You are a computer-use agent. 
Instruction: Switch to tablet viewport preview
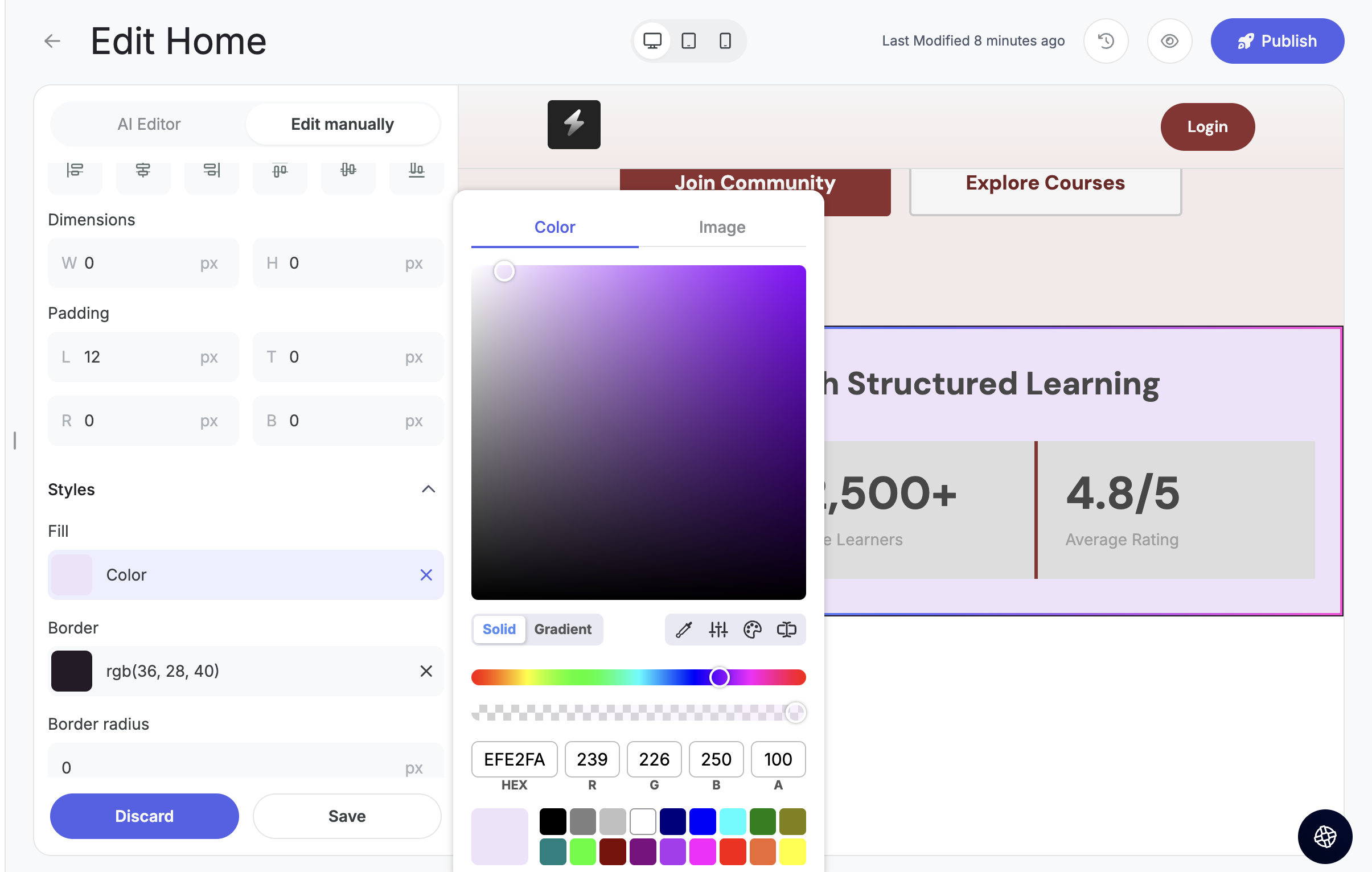coord(688,41)
